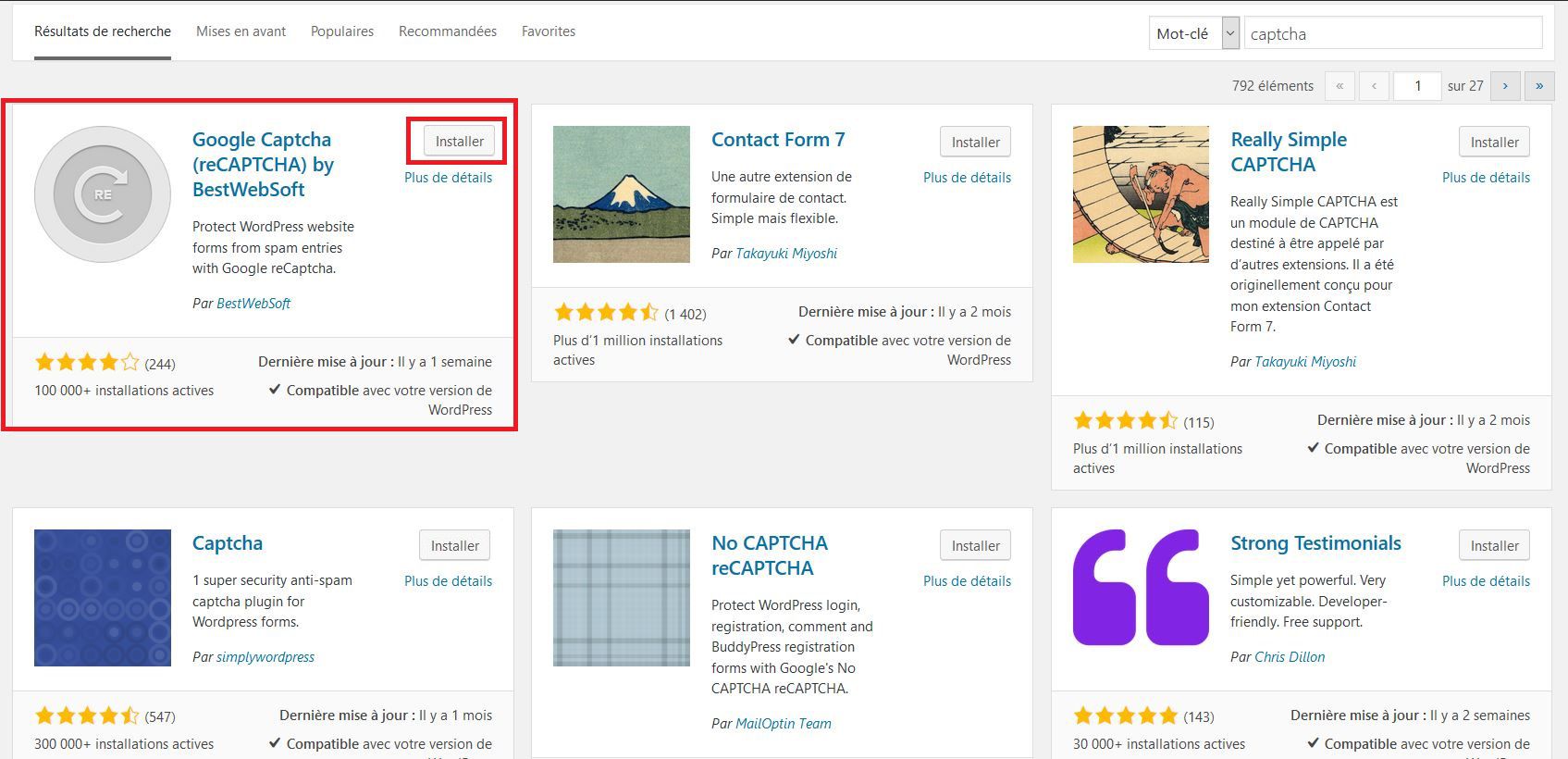This screenshot has width=1568, height=759.
Task: Install the Contact Form 7 plugin
Action: click(976, 143)
